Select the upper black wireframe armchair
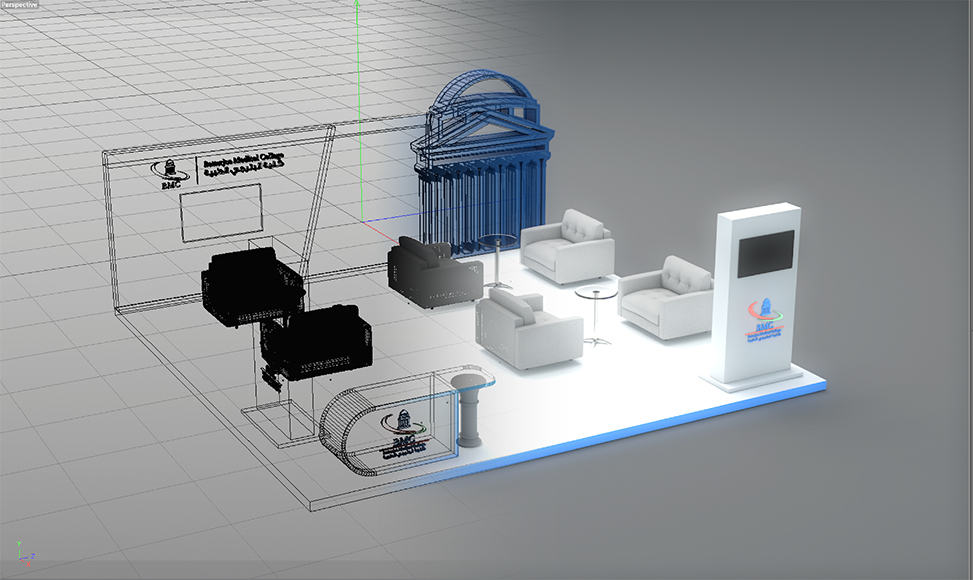 tap(252, 285)
